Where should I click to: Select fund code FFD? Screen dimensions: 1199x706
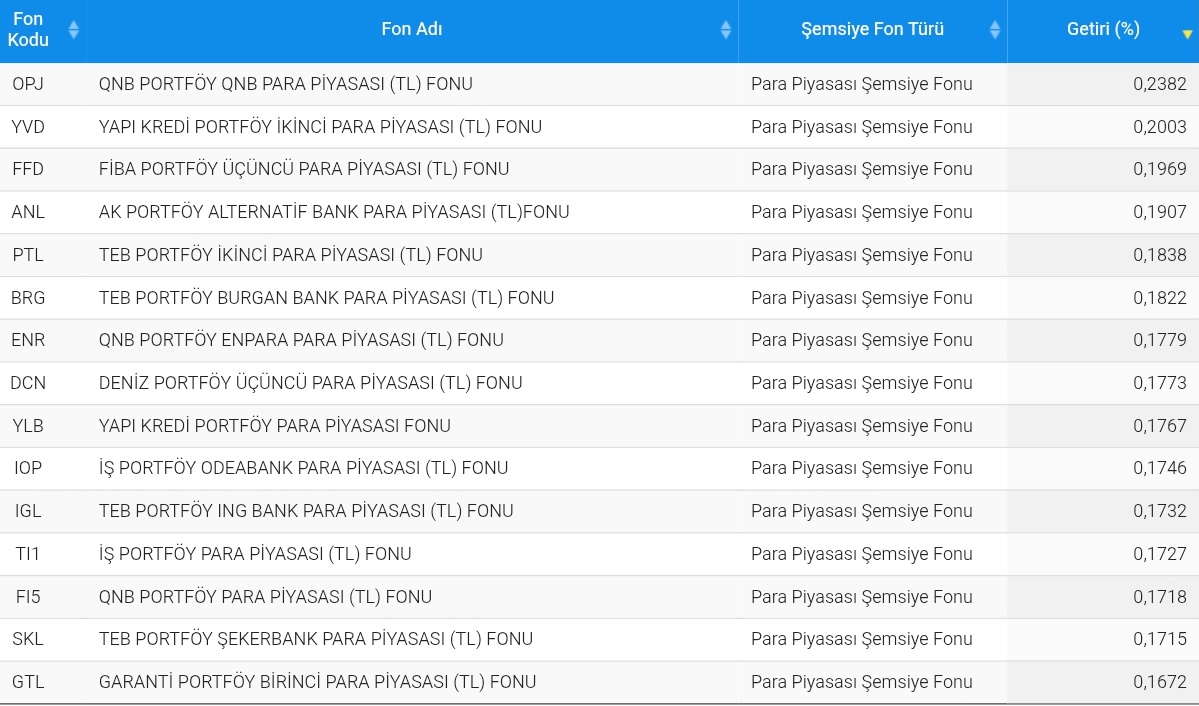28,169
